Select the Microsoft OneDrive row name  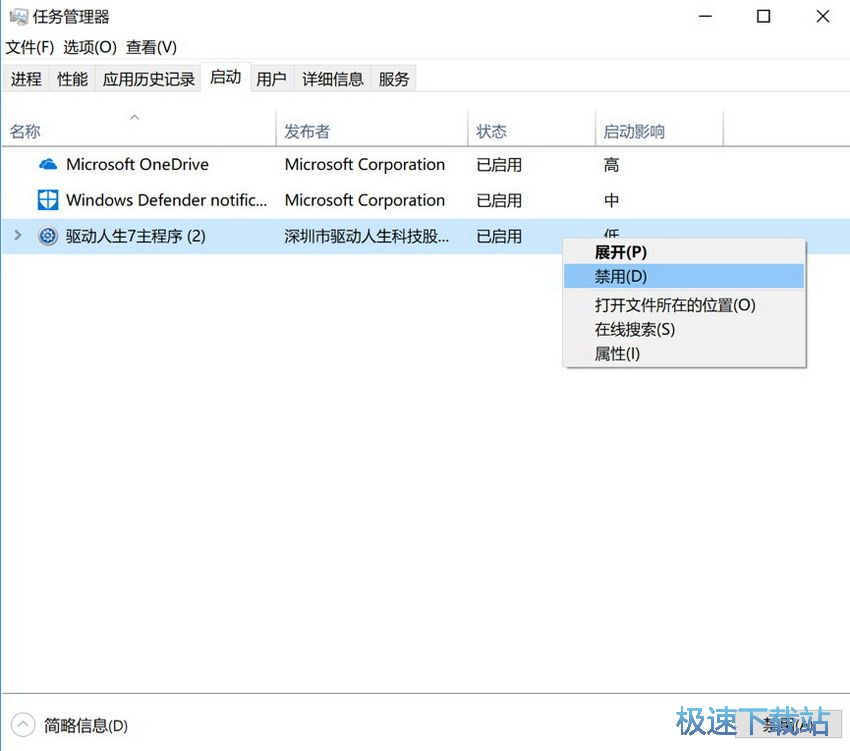[137, 164]
